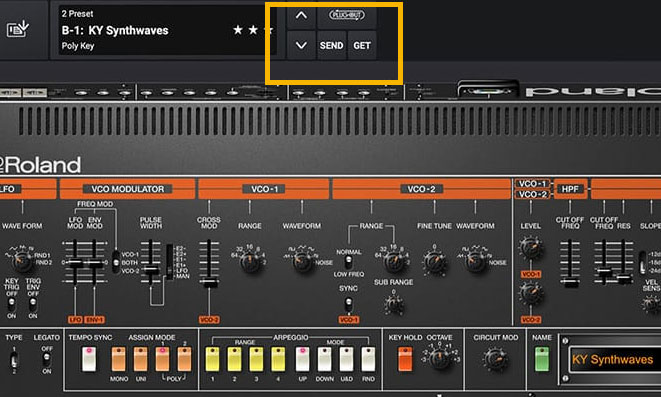Viewport: 661px width, 397px height.
Task: Open the preset save/import icon
Action: (18, 29)
